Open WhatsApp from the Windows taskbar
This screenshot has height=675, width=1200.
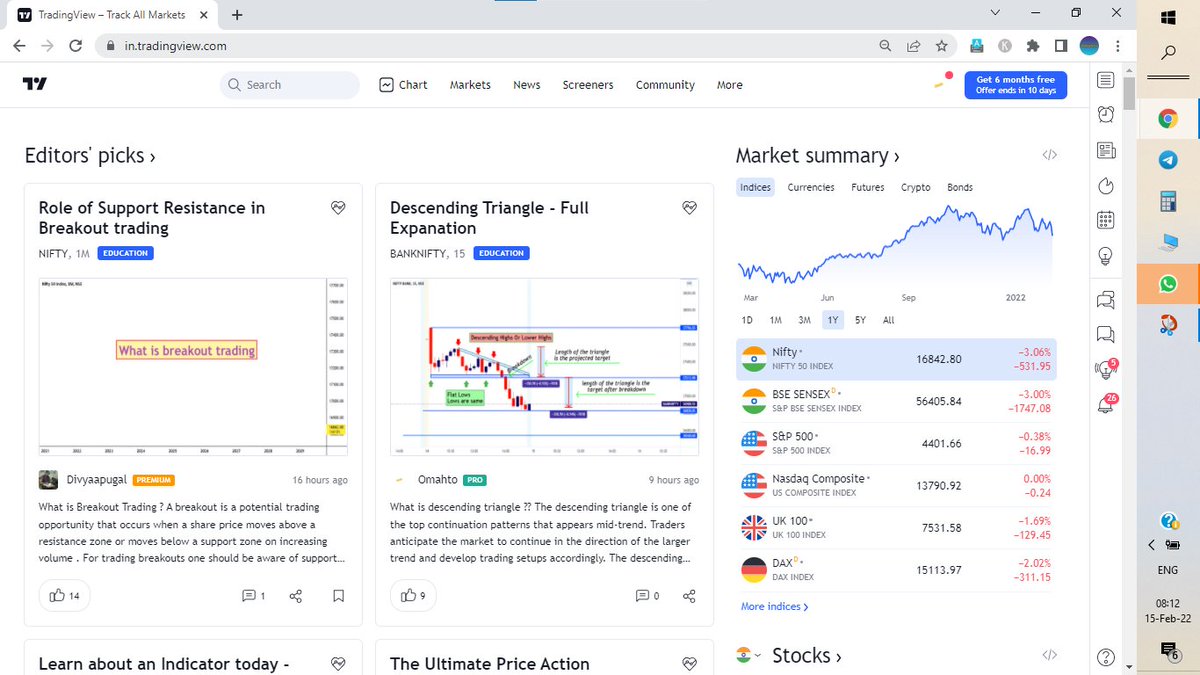coord(1167,284)
